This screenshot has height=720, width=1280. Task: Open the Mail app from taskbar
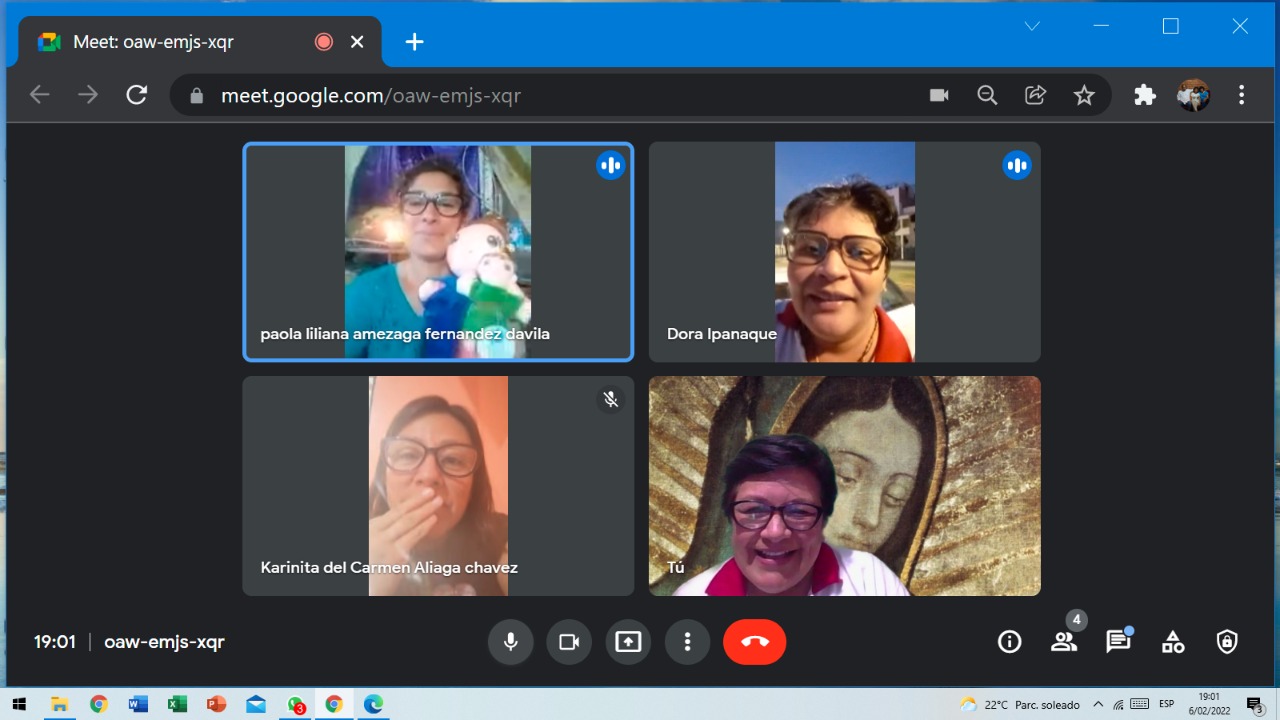(256, 704)
